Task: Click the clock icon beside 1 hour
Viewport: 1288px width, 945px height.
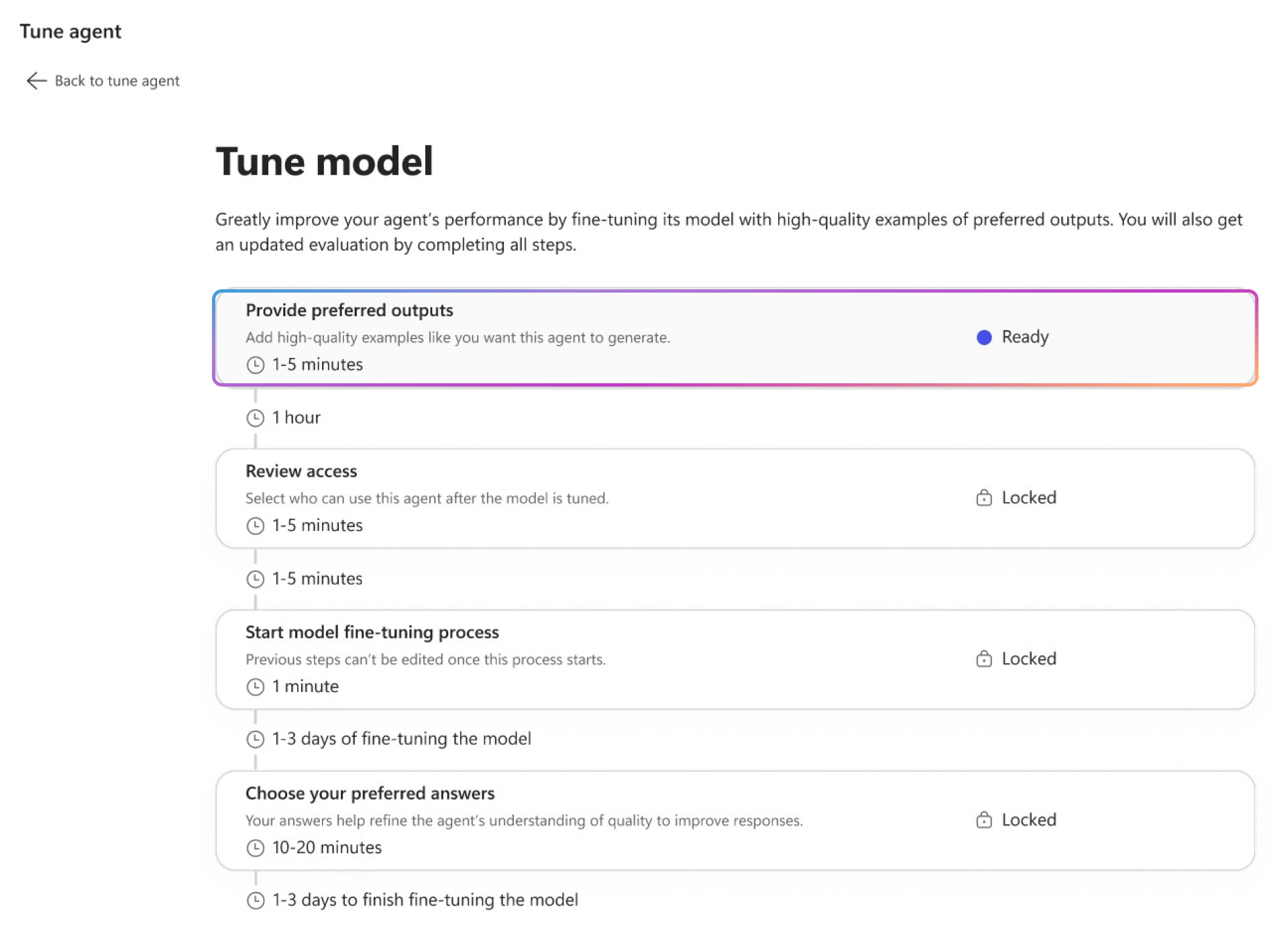Action: tap(255, 418)
